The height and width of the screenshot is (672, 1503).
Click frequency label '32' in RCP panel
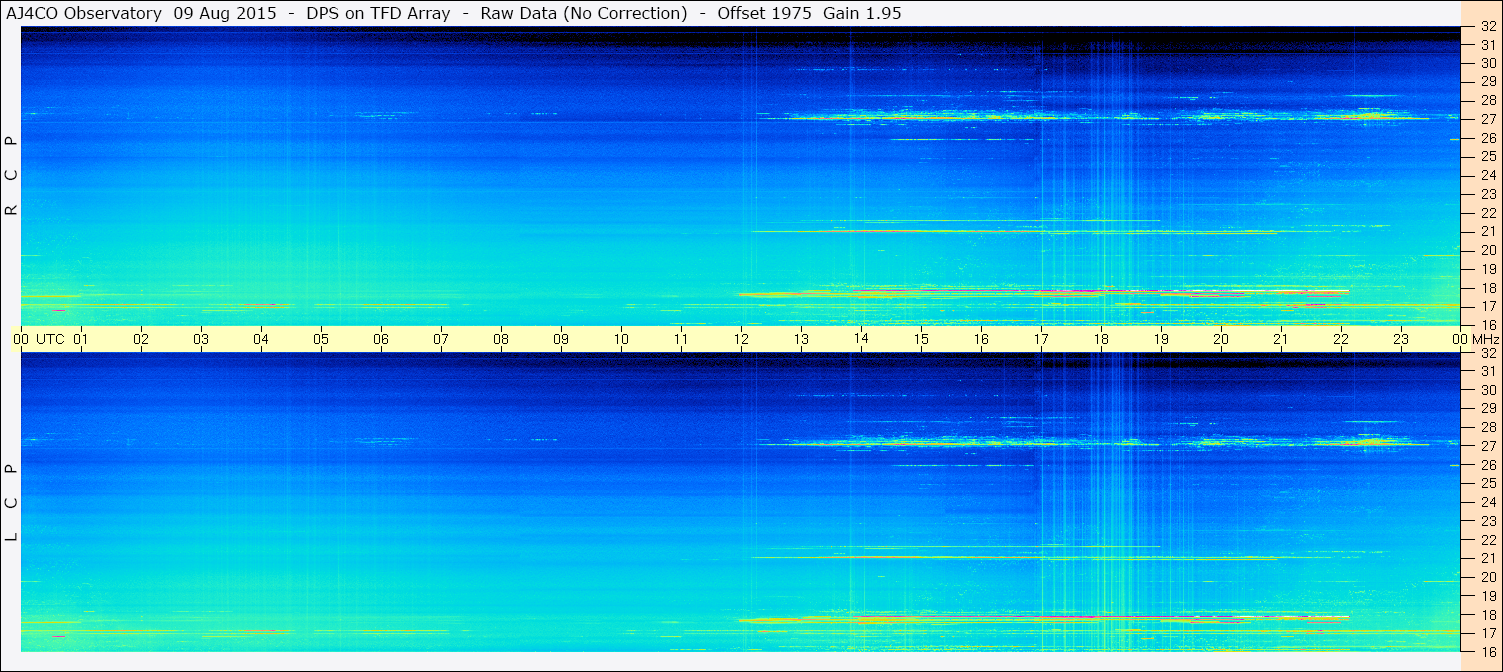[1487, 27]
